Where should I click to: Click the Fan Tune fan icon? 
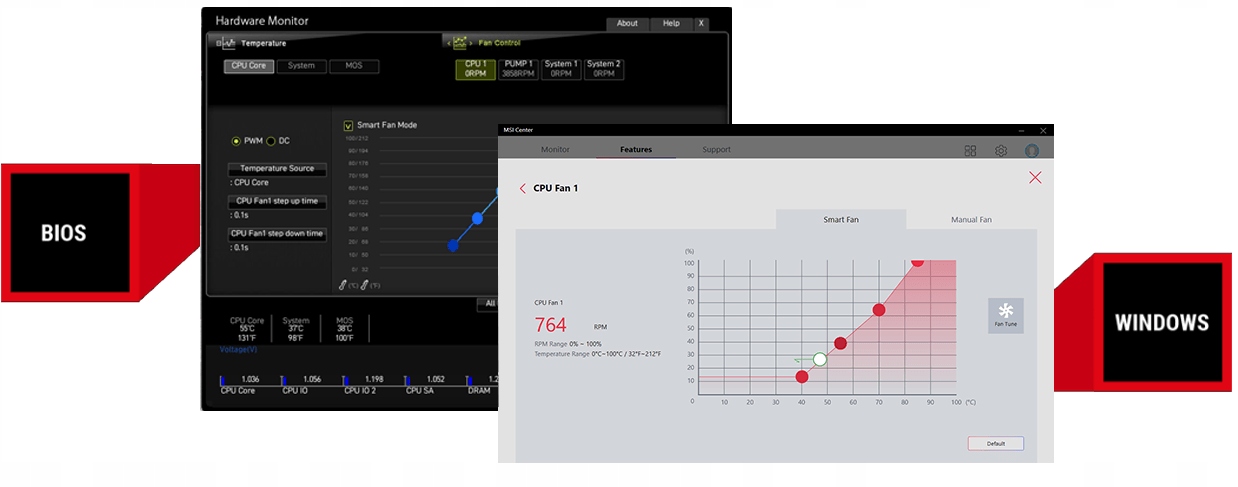coord(1005,311)
